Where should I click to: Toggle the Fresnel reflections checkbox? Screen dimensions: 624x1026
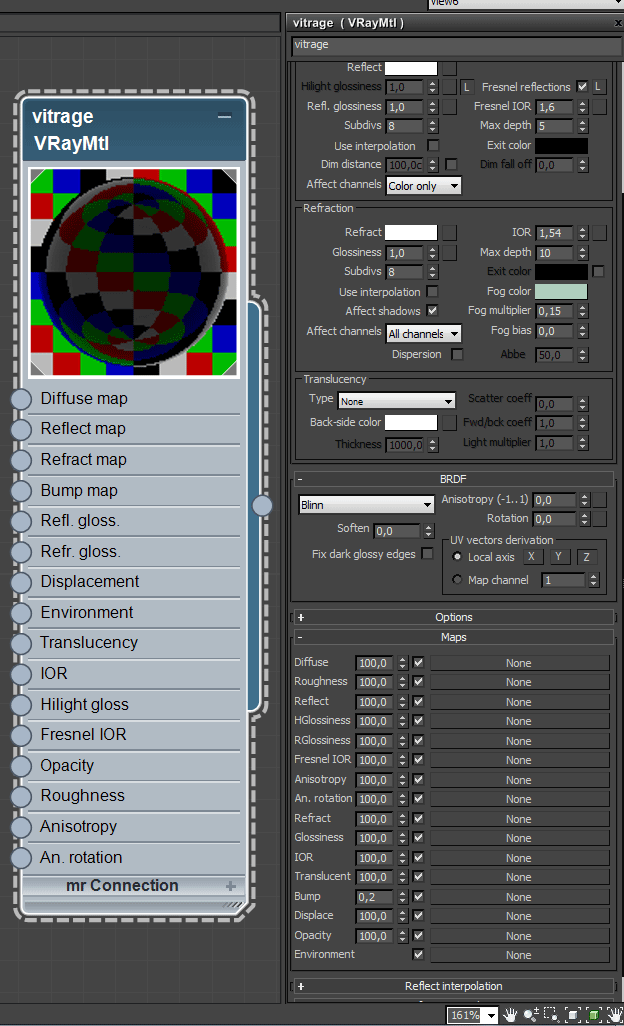pyautogui.click(x=582, y=86)
